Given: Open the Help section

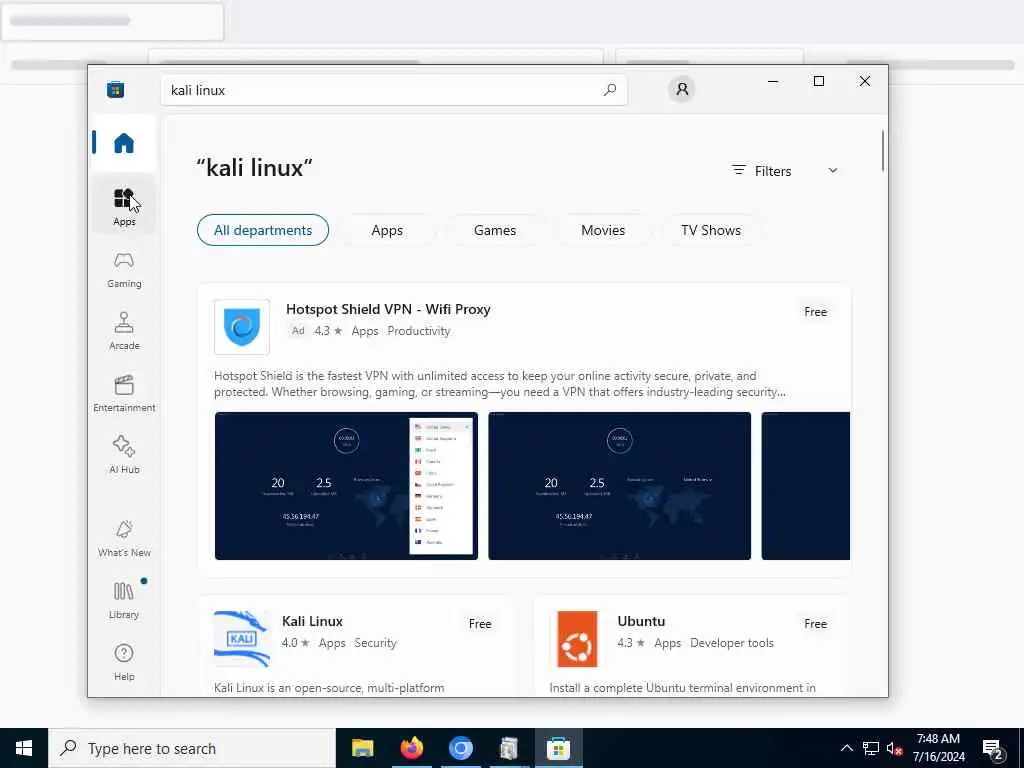Looking at the screenshot, I should 123,662.
